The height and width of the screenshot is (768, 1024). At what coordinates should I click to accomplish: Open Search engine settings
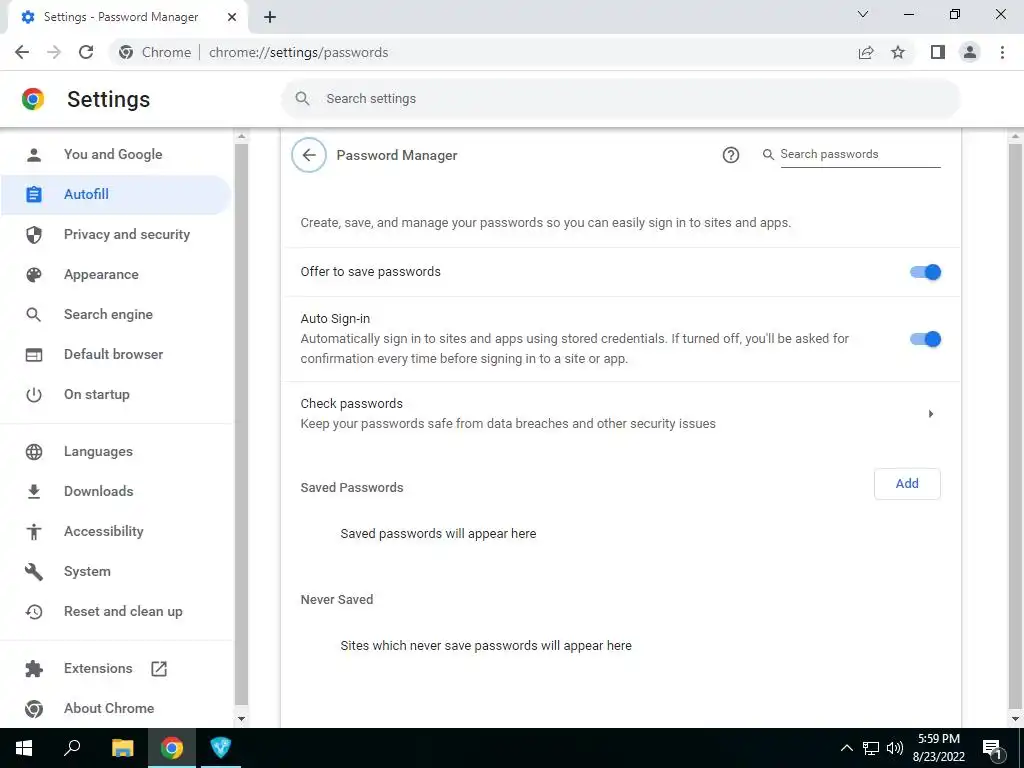coord(116,314)
